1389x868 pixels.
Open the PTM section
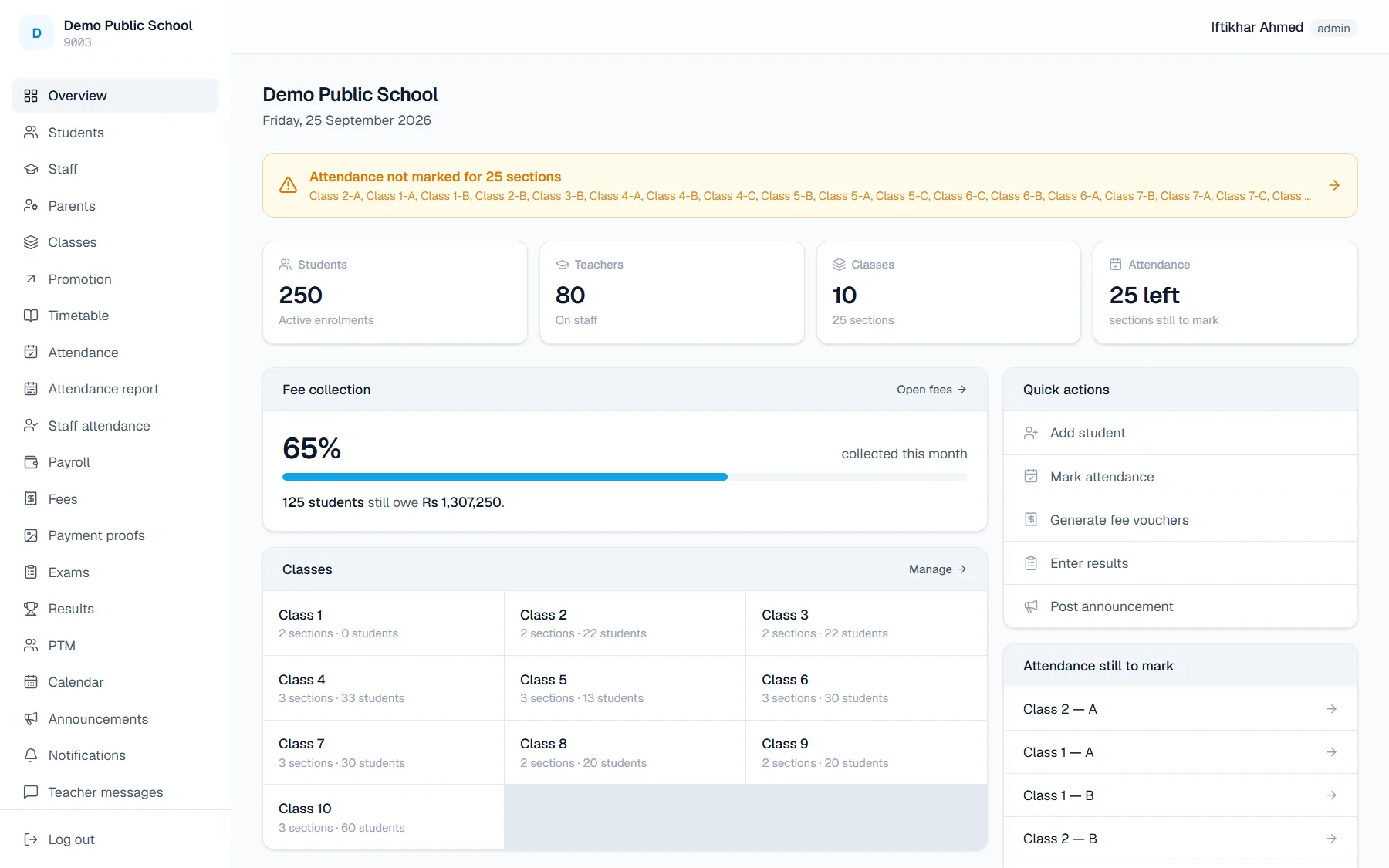pos(115,646)
